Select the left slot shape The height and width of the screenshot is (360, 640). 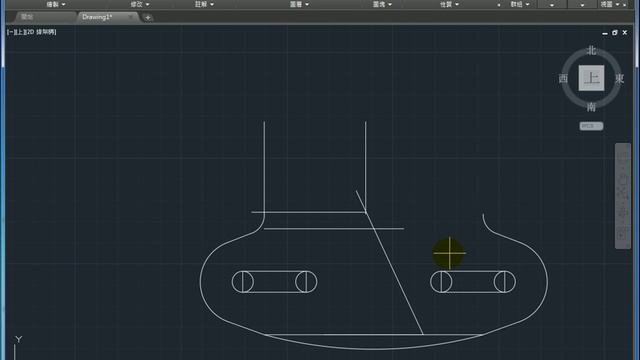[x=274, y=282]
